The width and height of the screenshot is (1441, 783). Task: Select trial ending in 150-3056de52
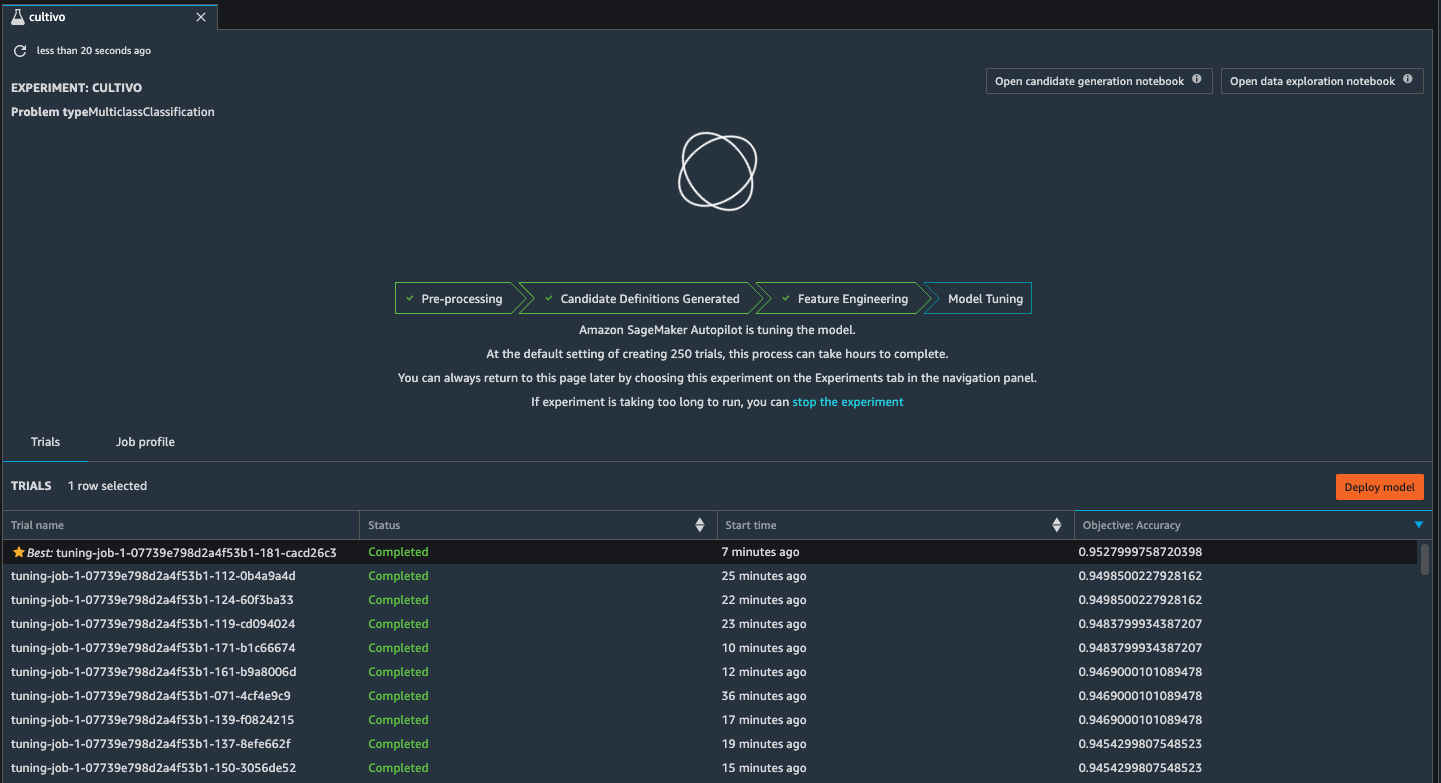pyautogui.click(x=709, y=768)
